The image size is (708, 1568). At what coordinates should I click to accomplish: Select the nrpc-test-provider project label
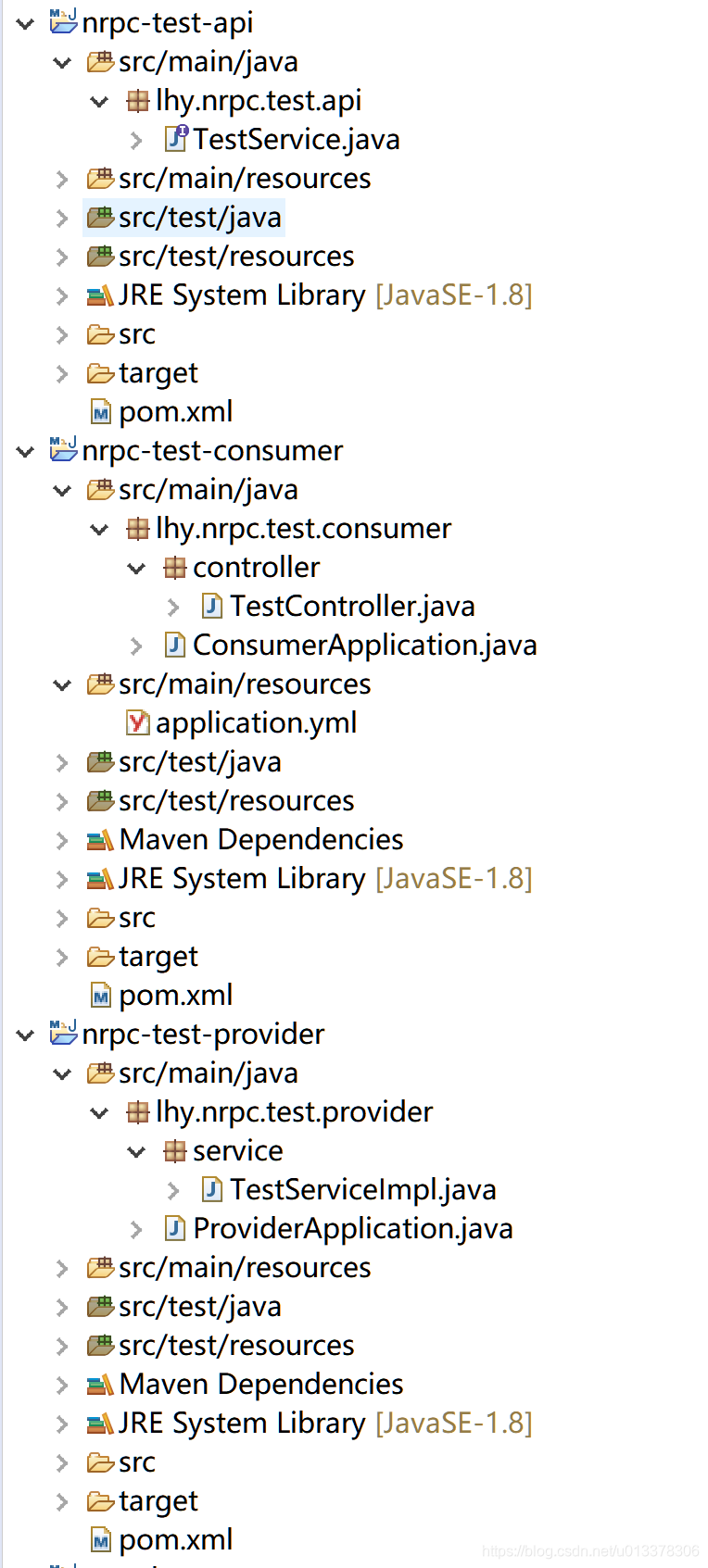[203, 1035]
